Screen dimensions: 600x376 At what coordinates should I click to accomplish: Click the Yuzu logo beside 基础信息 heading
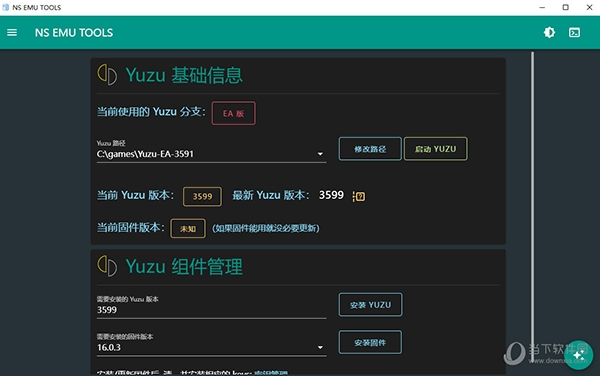tap(107, 75)
